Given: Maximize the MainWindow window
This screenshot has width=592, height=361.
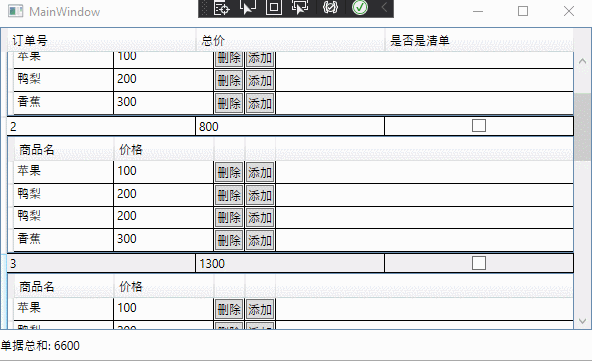Looking at the screenshot, I should tap(523, 11).
